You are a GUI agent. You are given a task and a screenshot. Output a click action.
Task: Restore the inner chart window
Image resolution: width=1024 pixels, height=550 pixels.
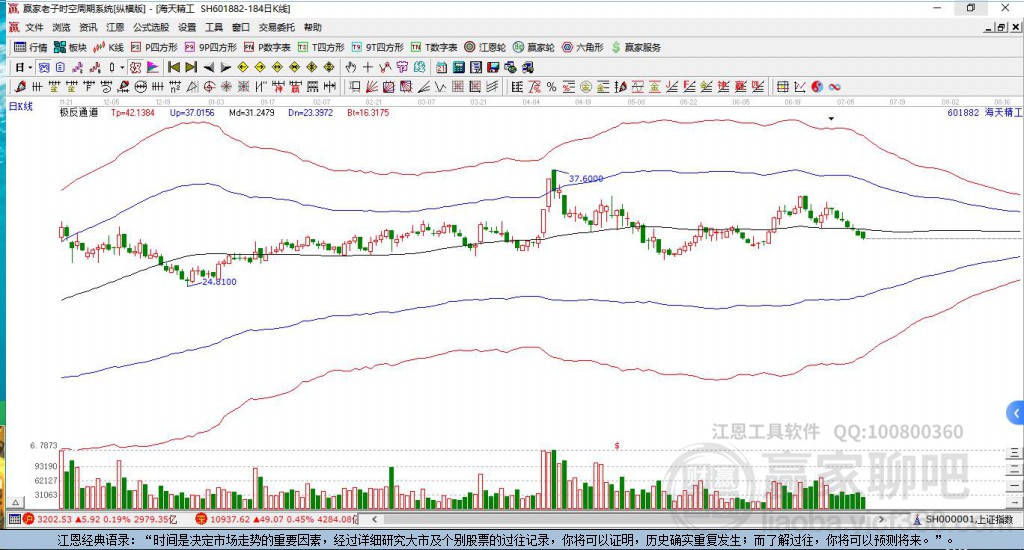tap(1001, 27)
